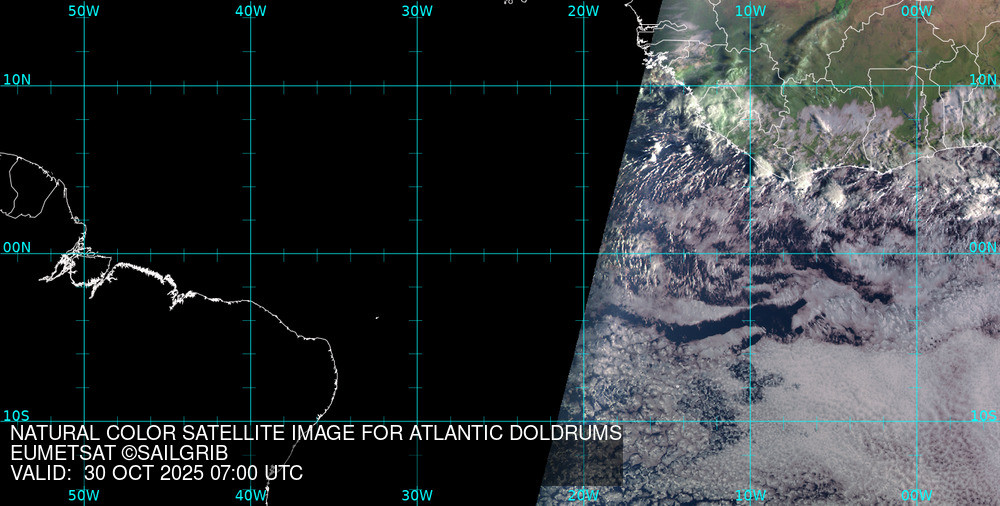
Task: Click the 30W label at the bottom edge
Action: coord(417,495)
